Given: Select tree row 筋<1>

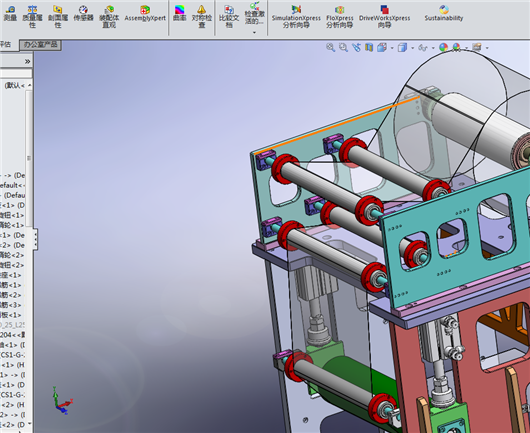Looking at the screenshot, I should point(11,285).
